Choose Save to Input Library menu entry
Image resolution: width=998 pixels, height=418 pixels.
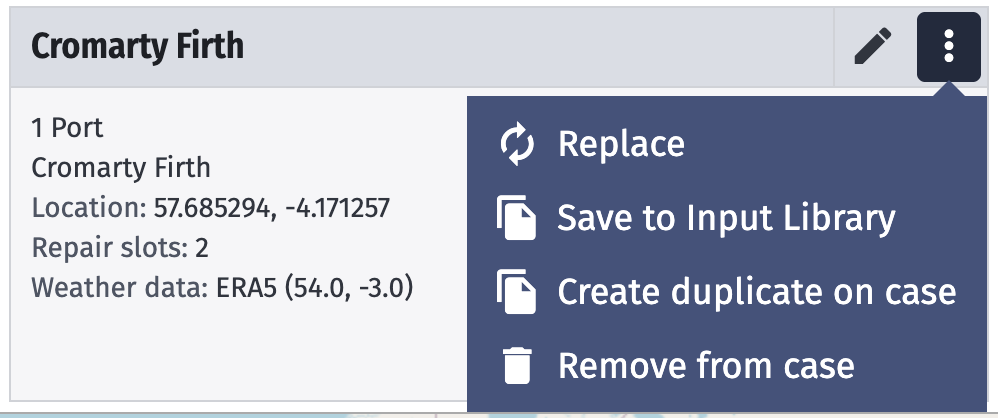click(x=726, y=218)
